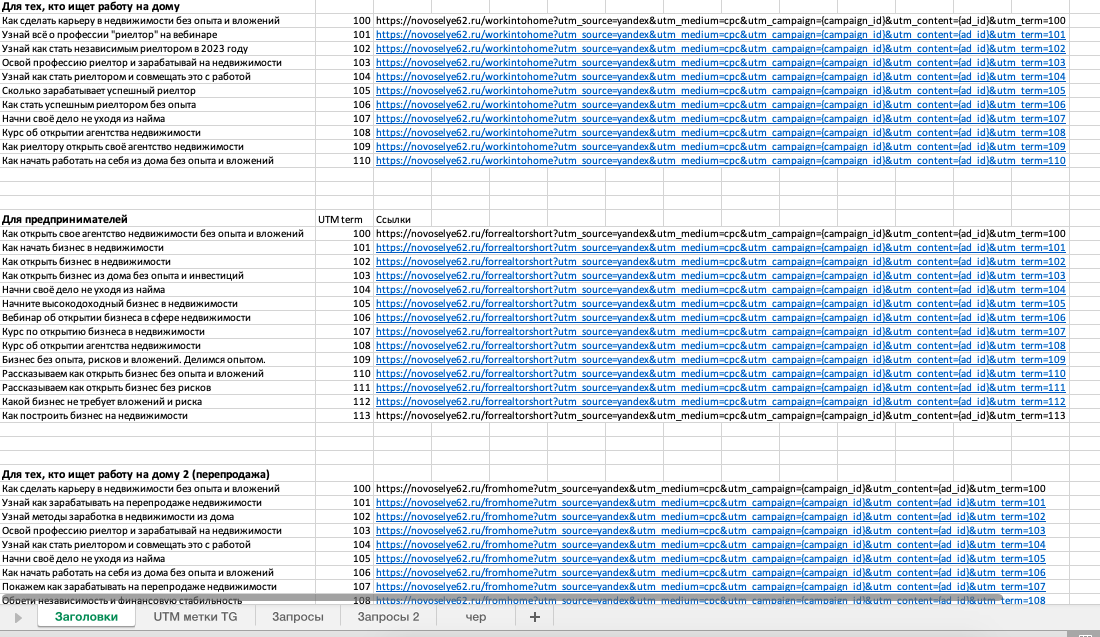Follow the workintohome link ending utm_term=103
This screenshot has width=1100, height=637.
point(720,62)
